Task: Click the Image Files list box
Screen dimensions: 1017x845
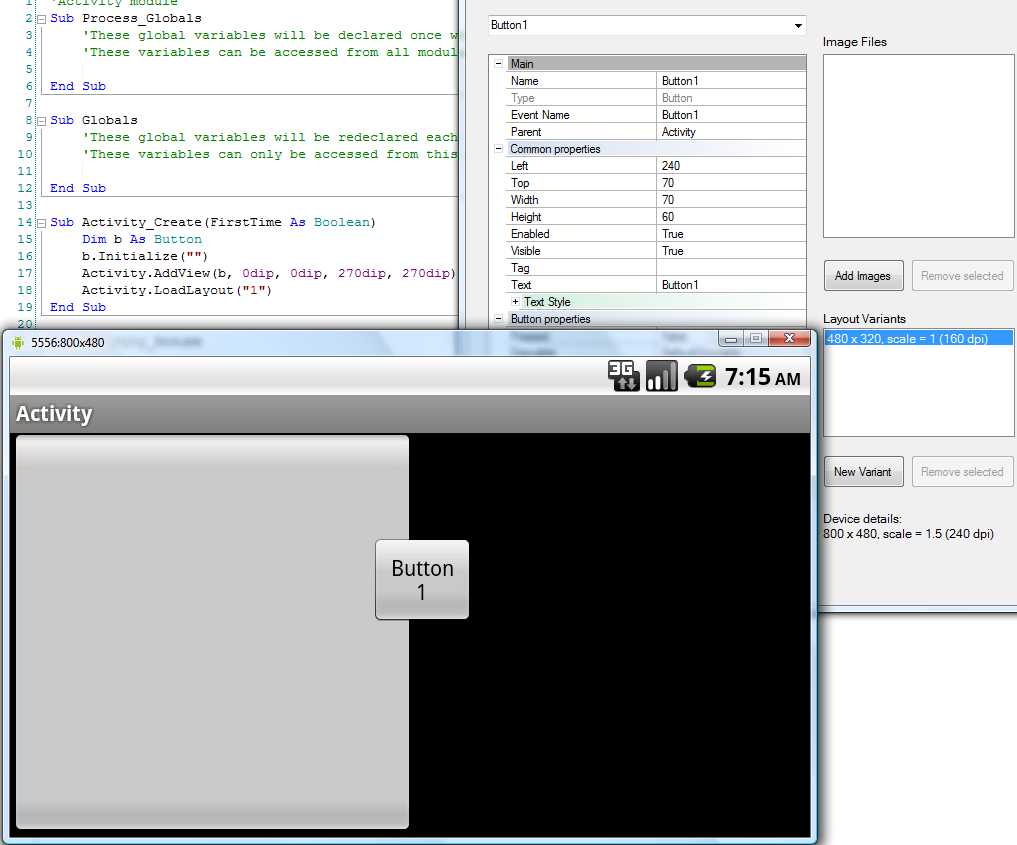Action: [x=918, y=146]
